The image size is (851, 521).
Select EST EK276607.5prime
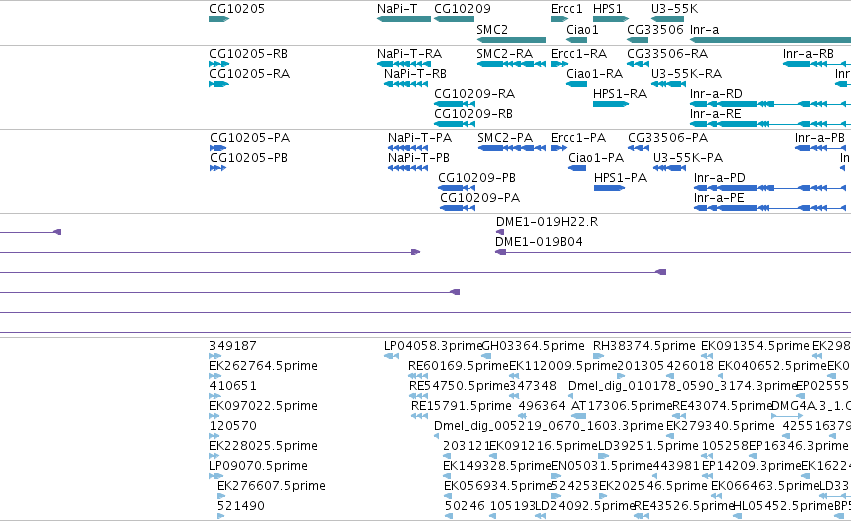coord(220,497)
